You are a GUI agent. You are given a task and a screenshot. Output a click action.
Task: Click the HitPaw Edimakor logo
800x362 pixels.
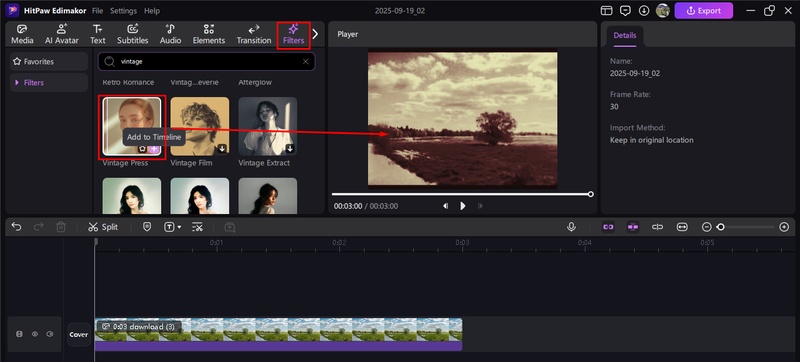[x=13, y=10]
